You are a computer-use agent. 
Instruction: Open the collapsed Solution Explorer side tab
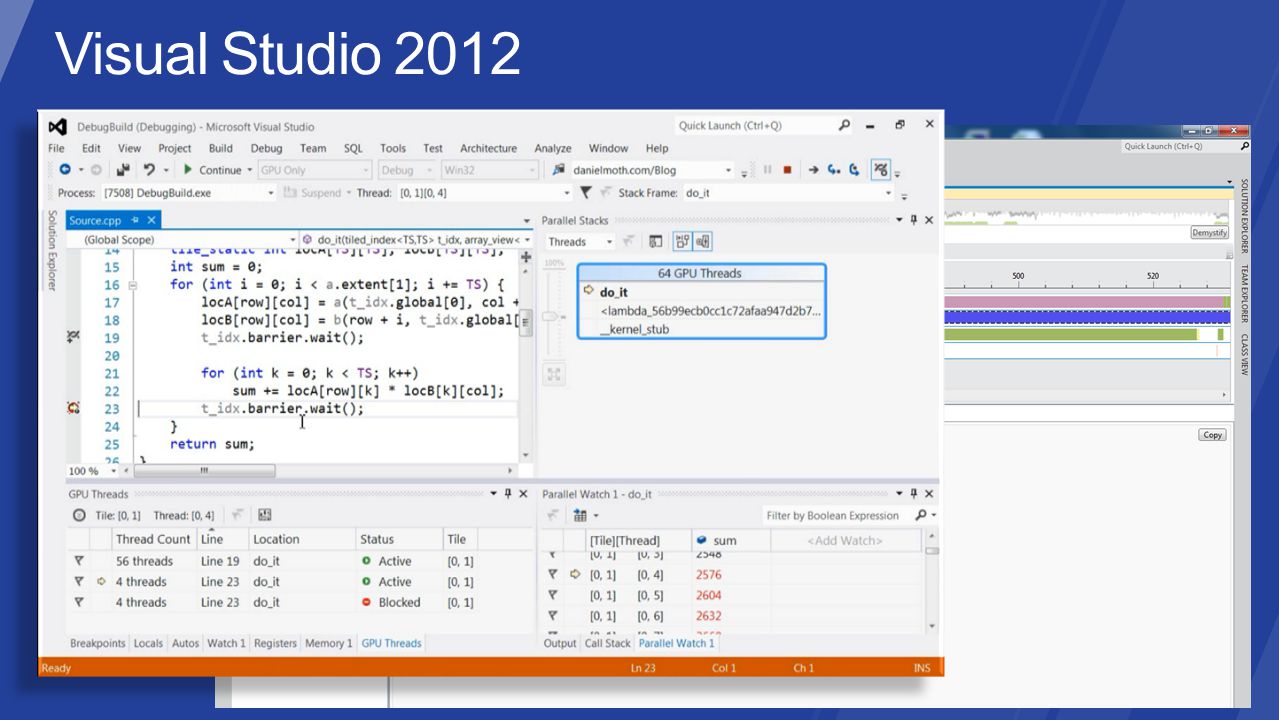click(52, 250)
